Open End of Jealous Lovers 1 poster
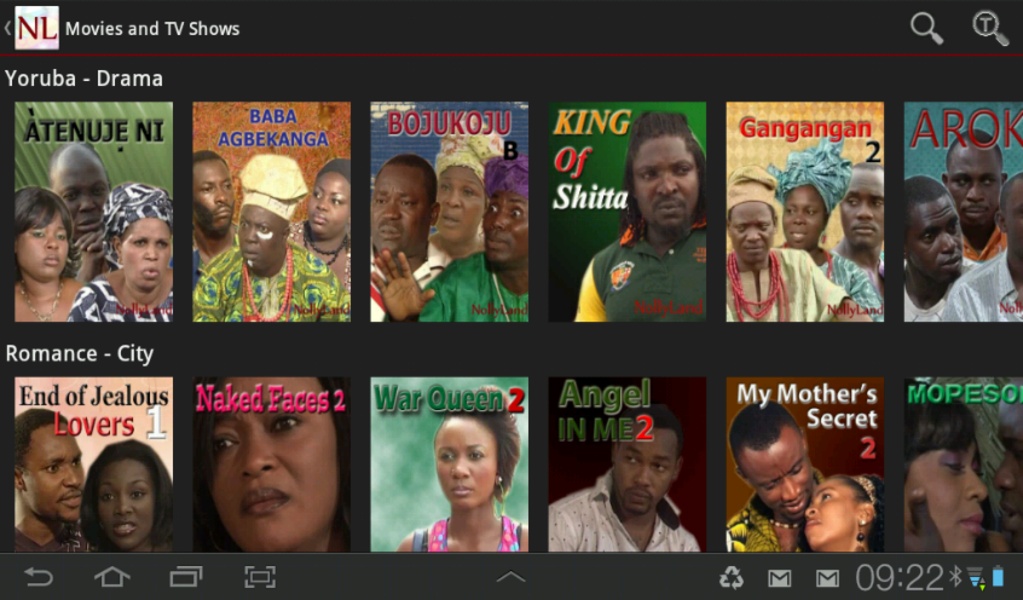 click(94, 464)
